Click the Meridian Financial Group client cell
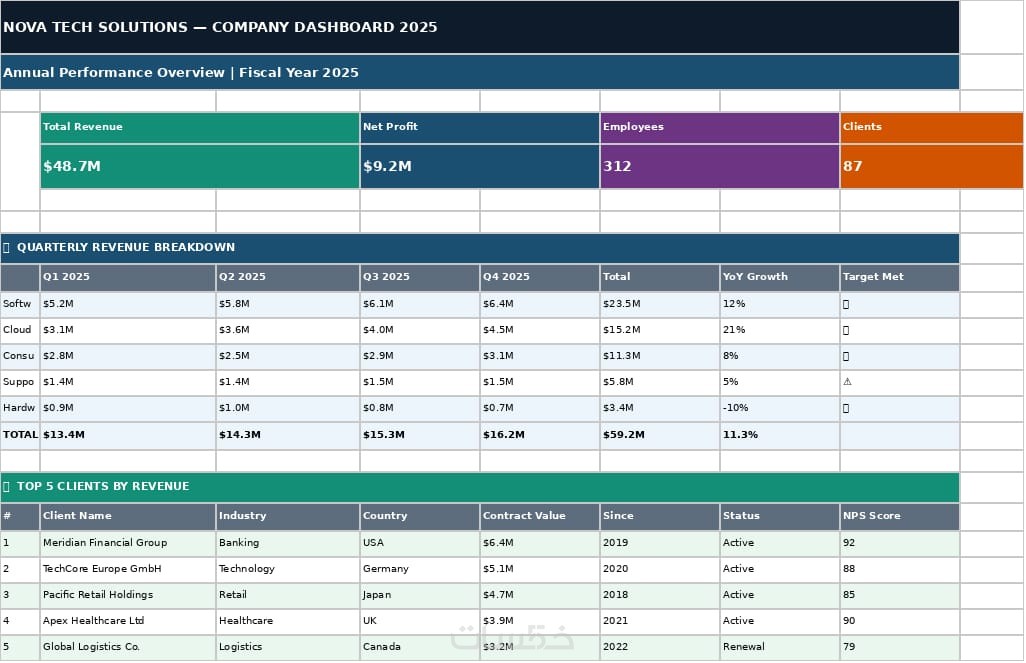This screenshot has height=663, width=1026. point(128,543)
